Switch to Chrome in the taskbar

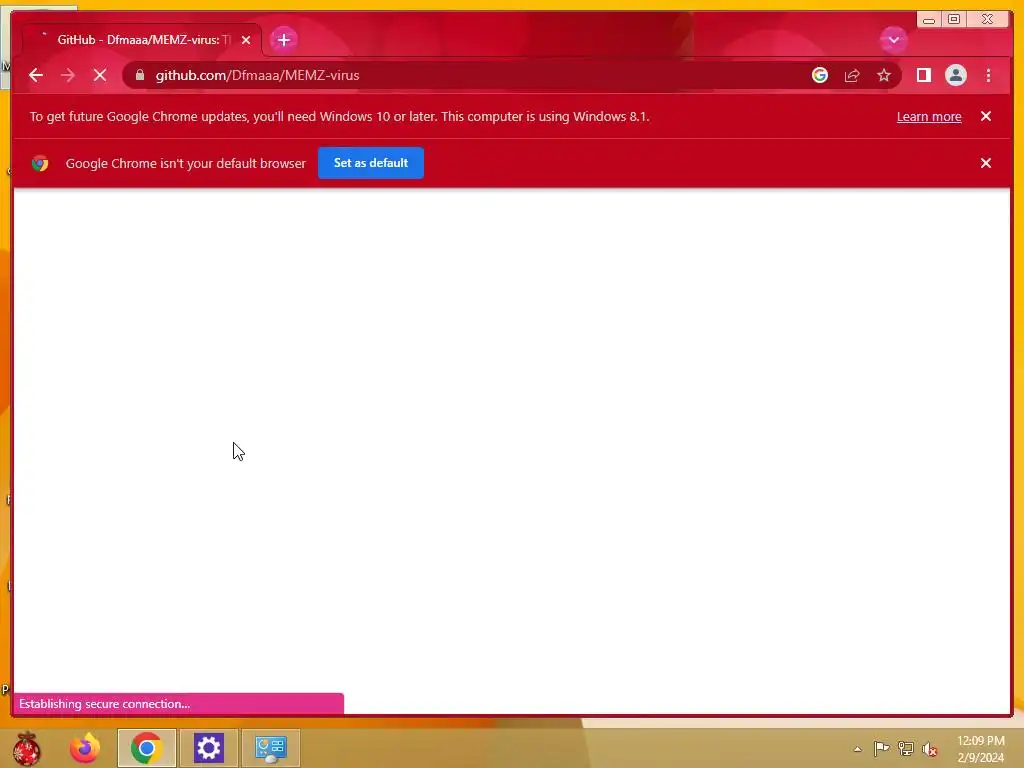click(147, 748)
